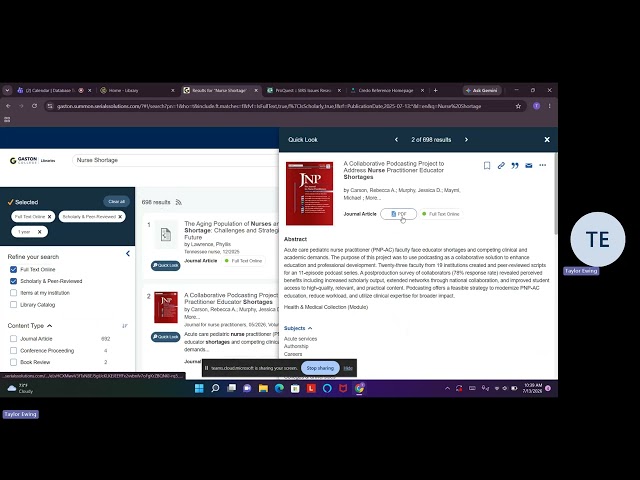
Task: Clear all selected filters
Action: [x=116, y=202]
